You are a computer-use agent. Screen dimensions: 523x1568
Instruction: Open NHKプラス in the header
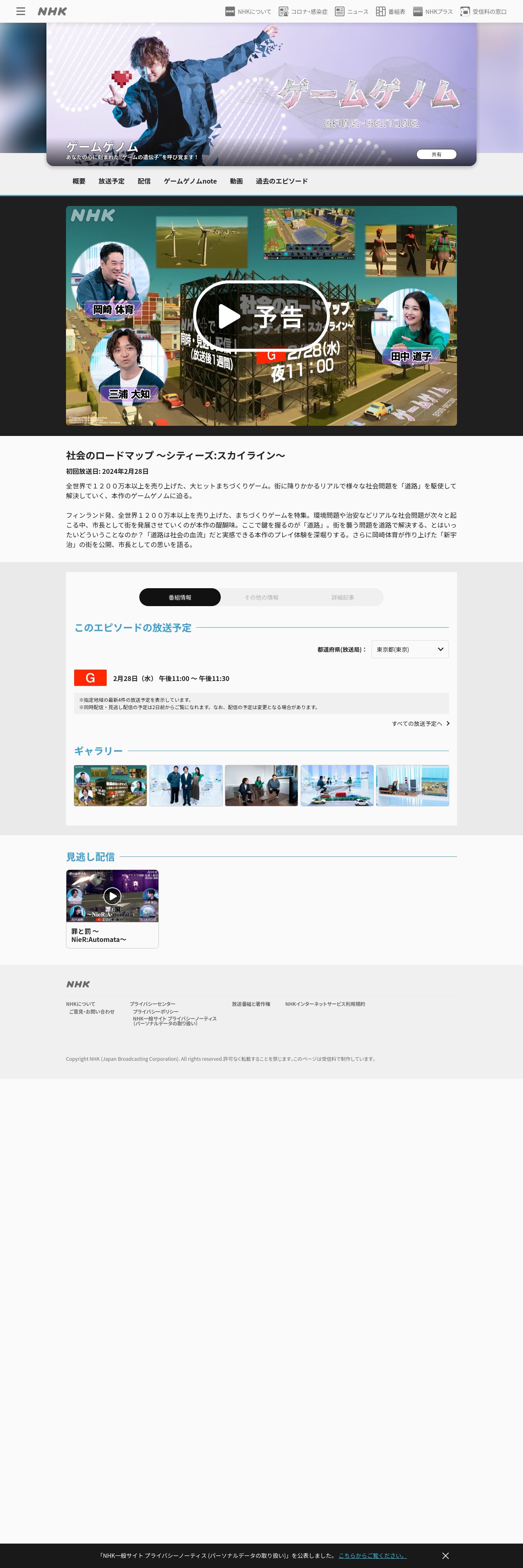point(432,11)
